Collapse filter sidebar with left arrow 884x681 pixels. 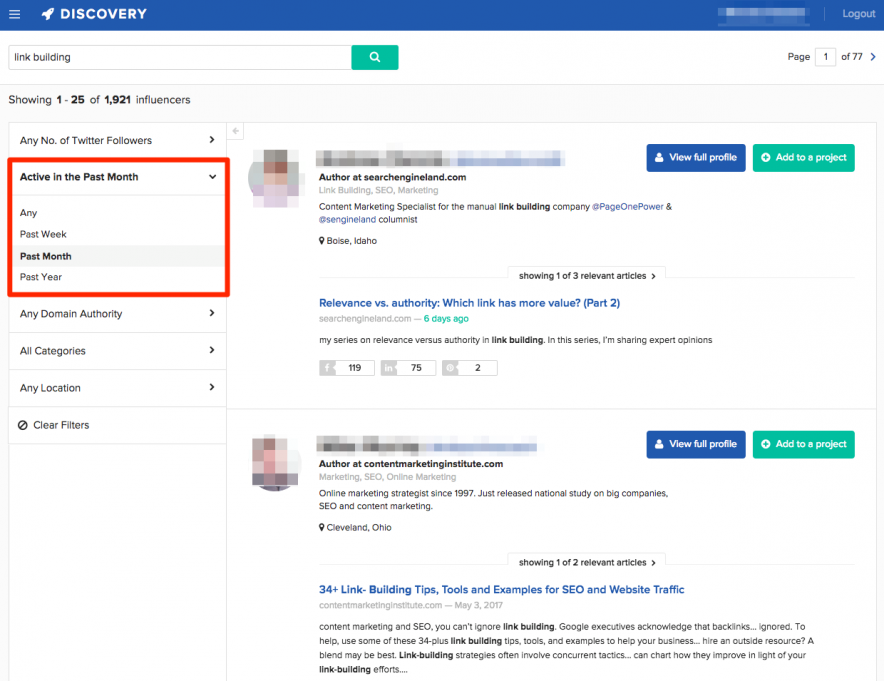[236, 131]
